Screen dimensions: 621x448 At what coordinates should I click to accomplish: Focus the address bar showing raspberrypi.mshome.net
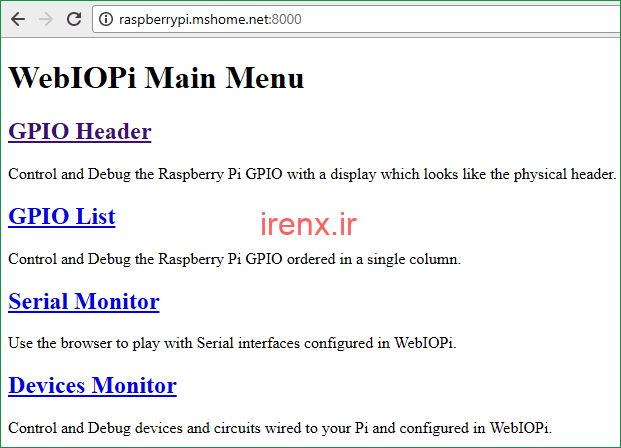pyautogui.click(x=356, y=19)
